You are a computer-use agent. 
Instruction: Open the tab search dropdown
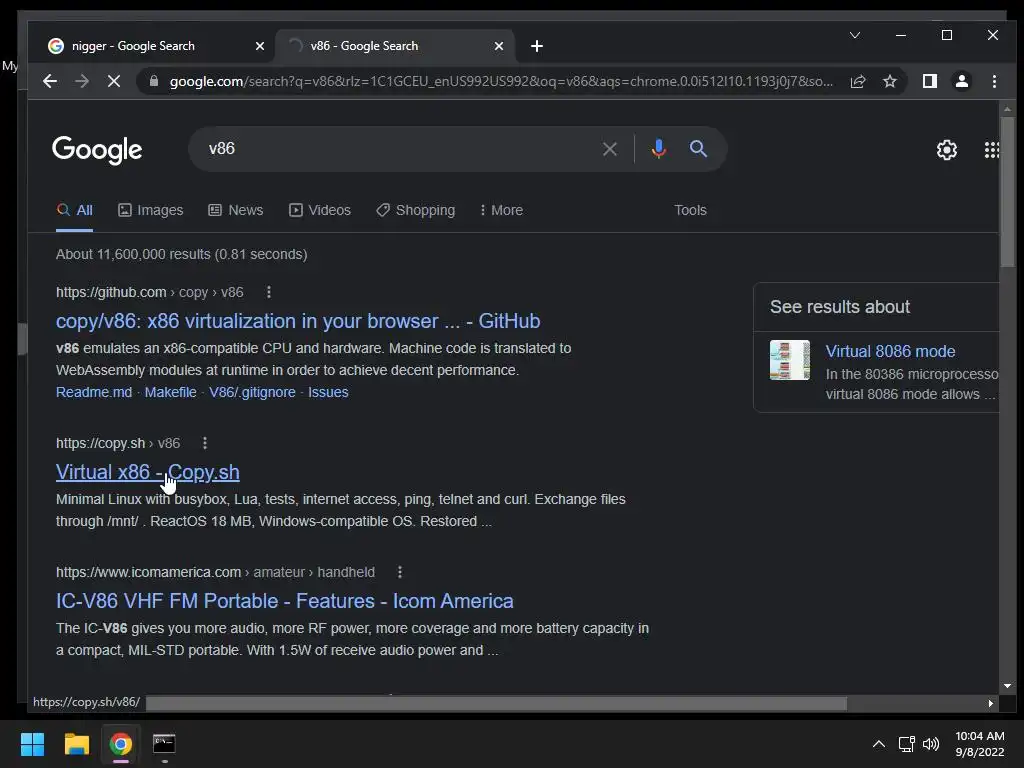[x=855, y=35]
